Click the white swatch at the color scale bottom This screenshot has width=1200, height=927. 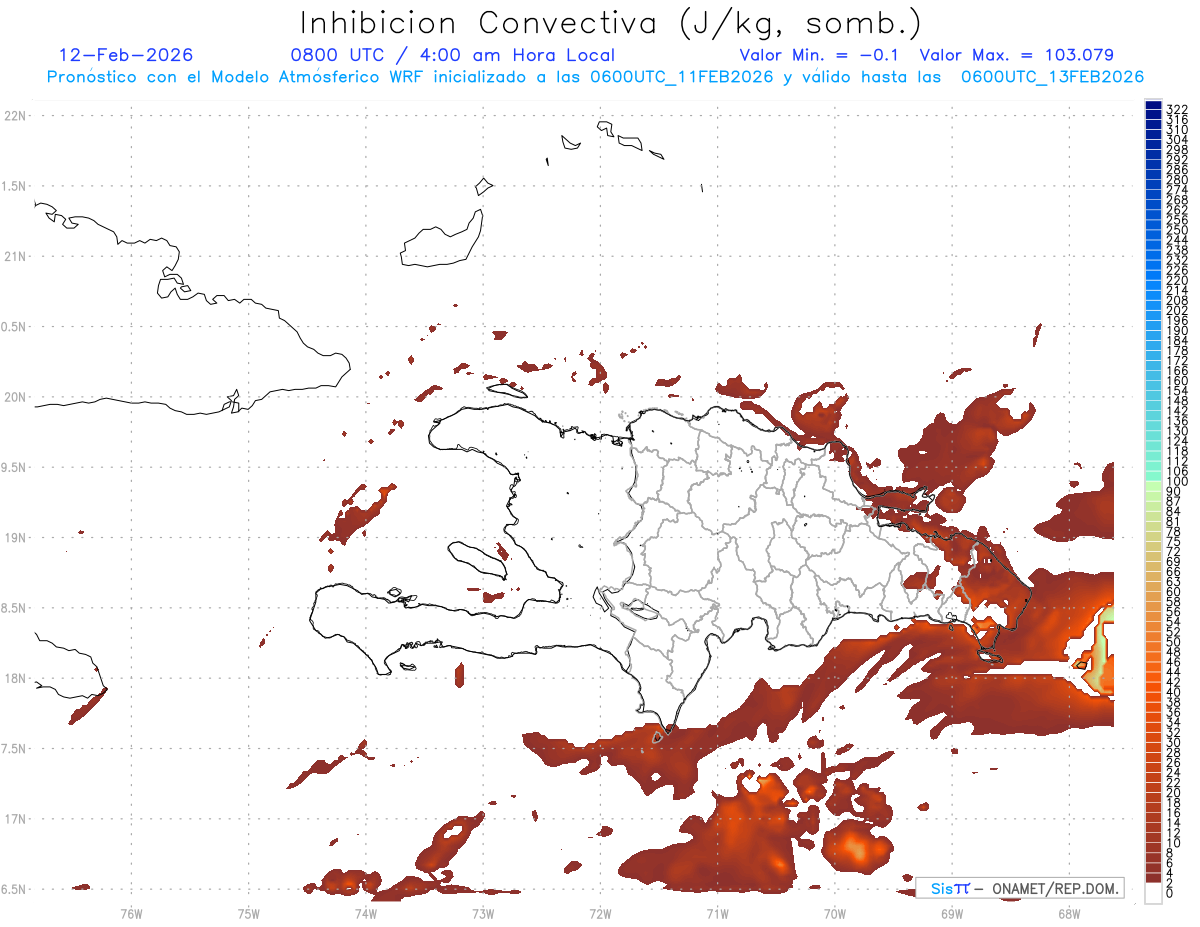point(1153,892)
